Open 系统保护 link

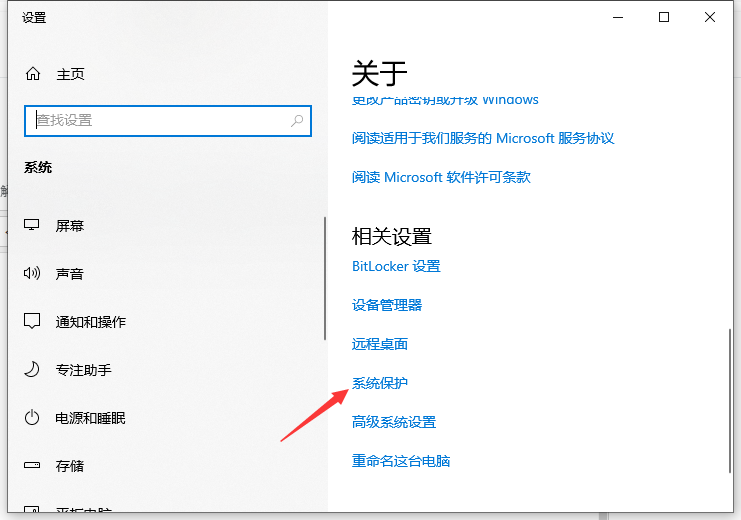[x=380, y=383]
